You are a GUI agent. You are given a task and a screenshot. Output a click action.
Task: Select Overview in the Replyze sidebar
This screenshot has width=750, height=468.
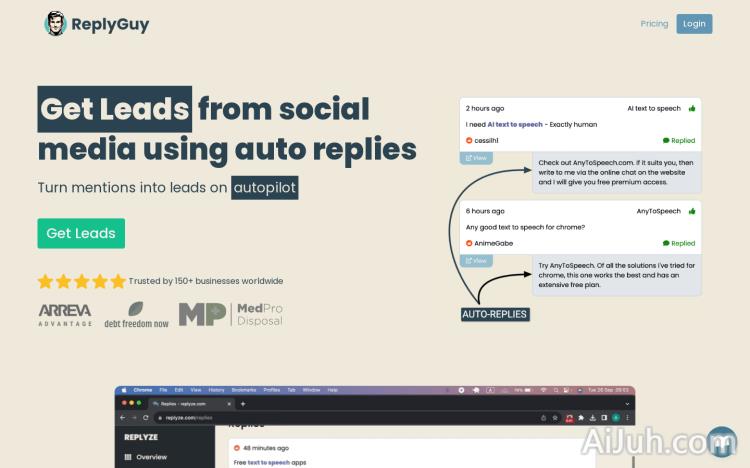pos(151,457)
